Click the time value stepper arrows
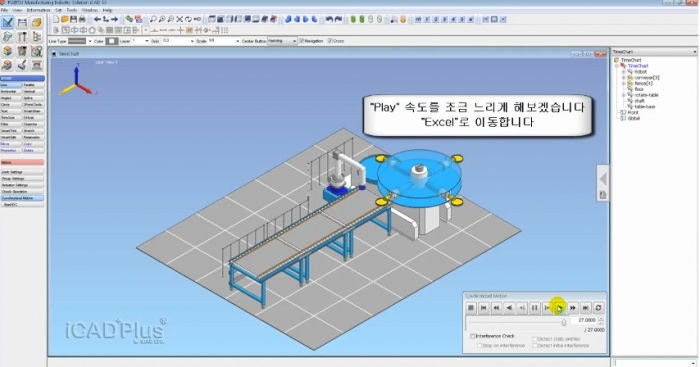Viewport: 700px width, 367px height. point(601,320)
